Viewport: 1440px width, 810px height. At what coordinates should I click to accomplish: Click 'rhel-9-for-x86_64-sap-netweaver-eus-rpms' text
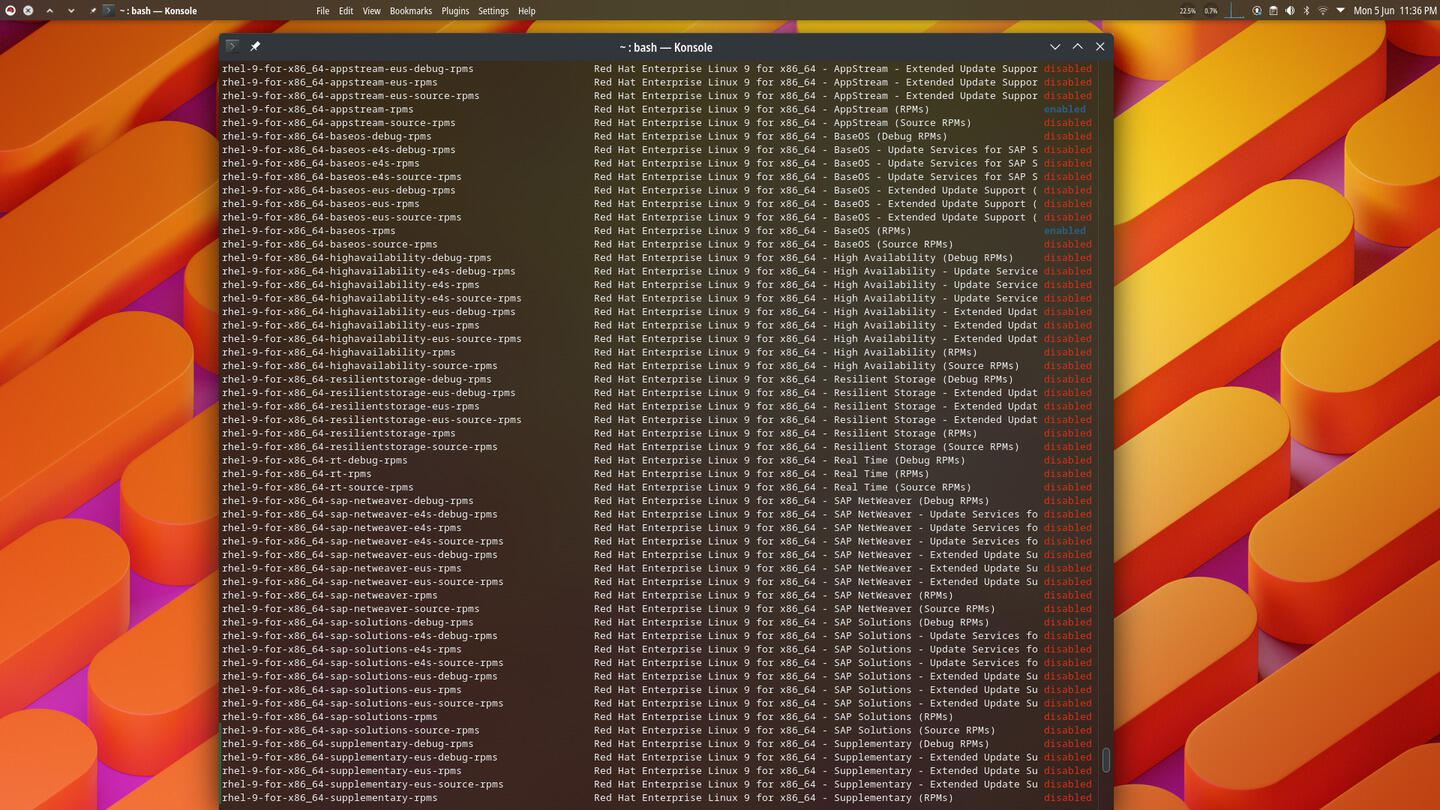[342, 568]
